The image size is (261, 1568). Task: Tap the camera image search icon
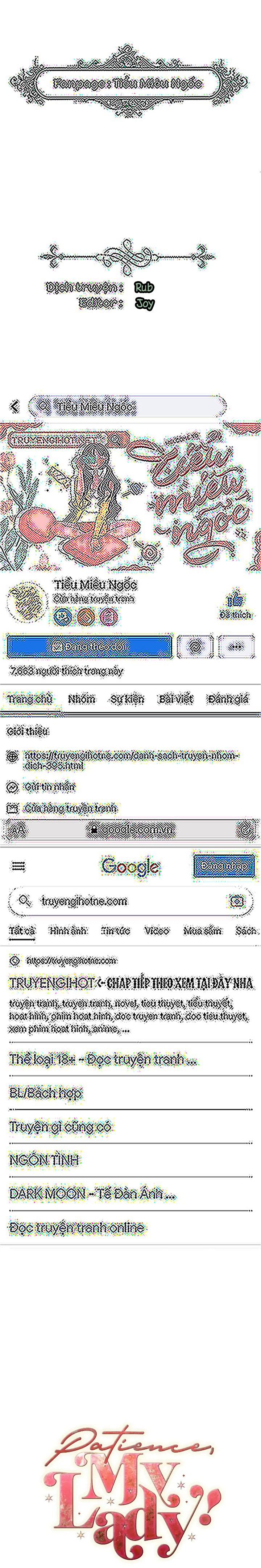point(236,901)
